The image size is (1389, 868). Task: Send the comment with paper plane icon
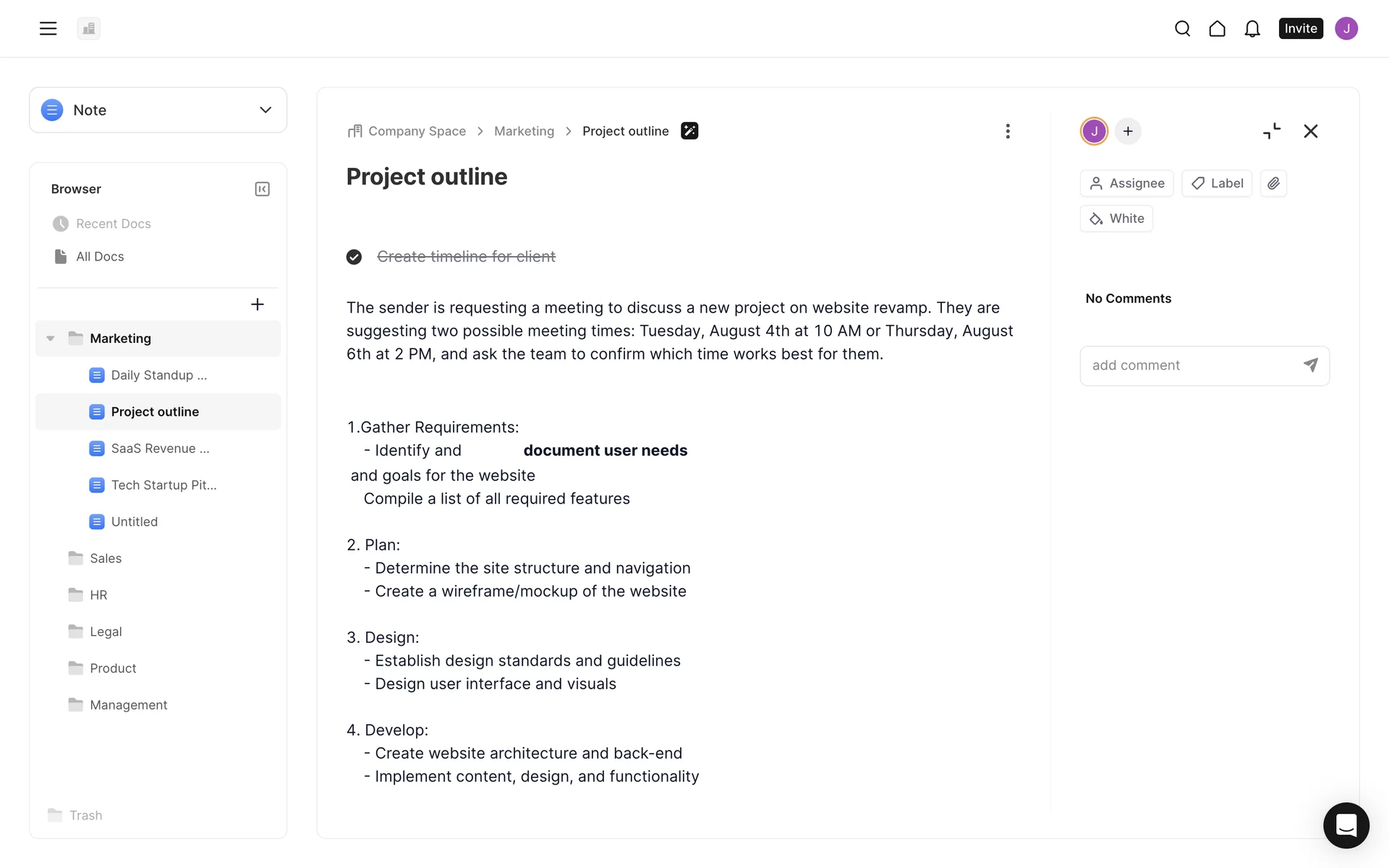point(1310,365)
